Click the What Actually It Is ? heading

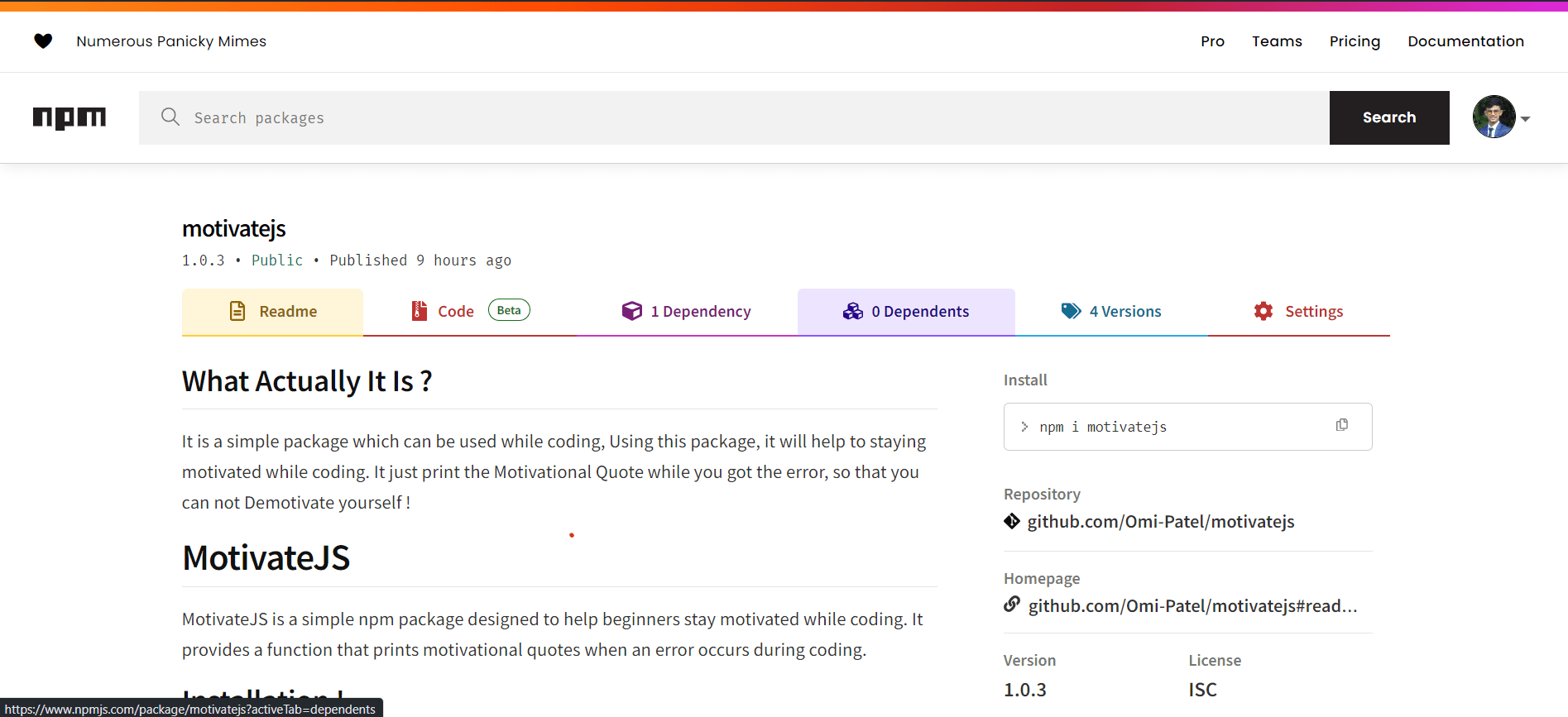coord(307,381)
